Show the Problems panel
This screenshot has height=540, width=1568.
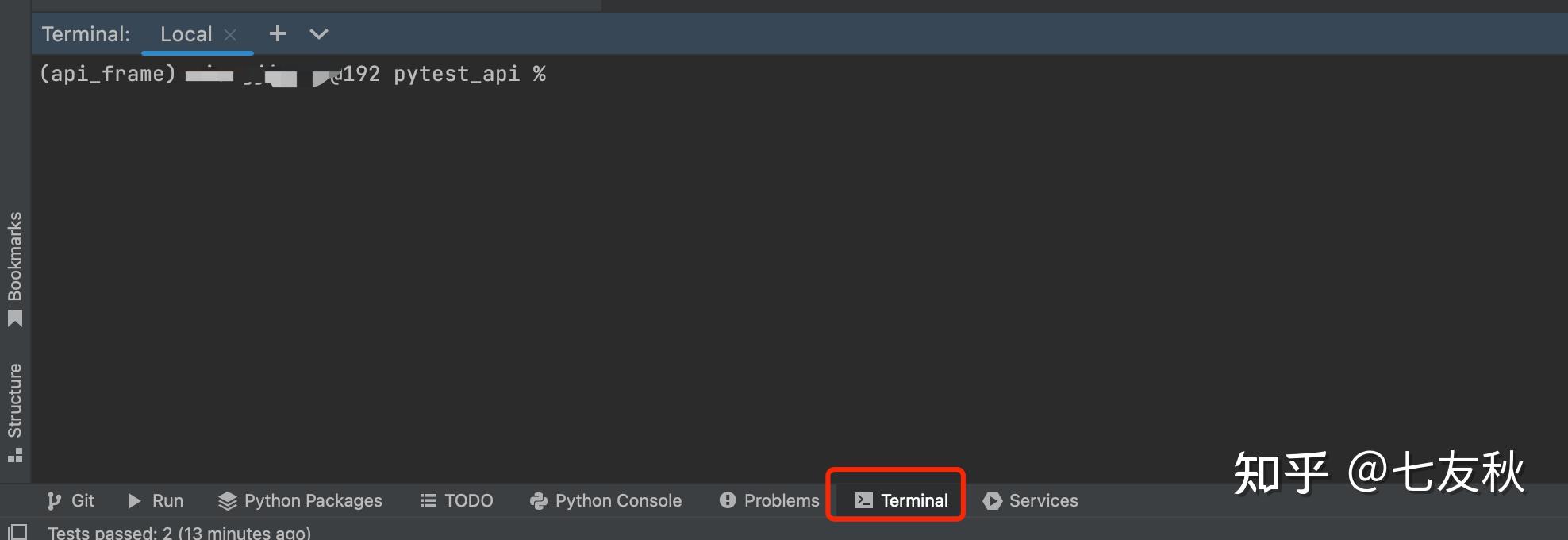[769, 501]
